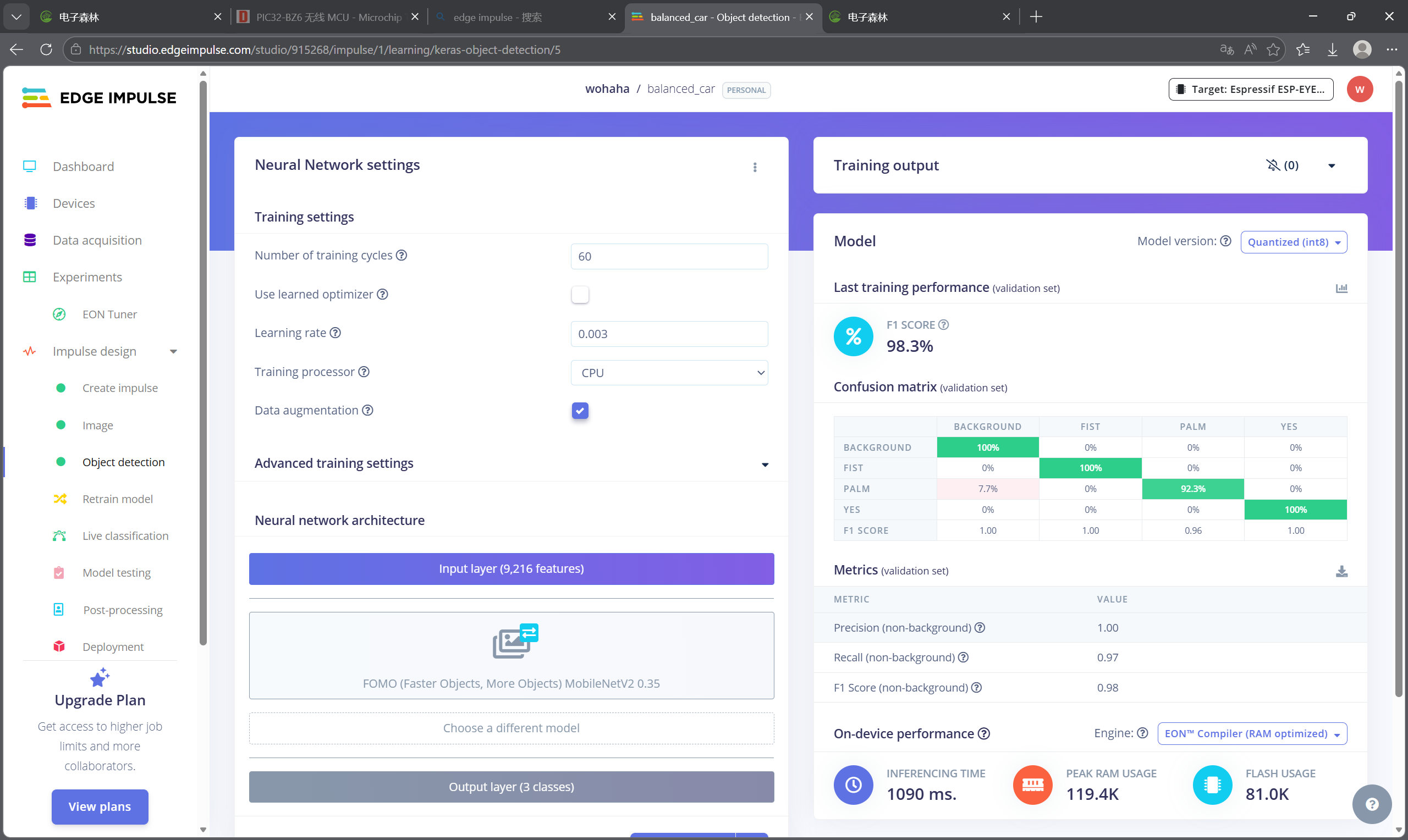Image resolution: width=1408 pixels, height=840 pixels.
Task: Click the Learning rate input field
Action: click(669, 334)
